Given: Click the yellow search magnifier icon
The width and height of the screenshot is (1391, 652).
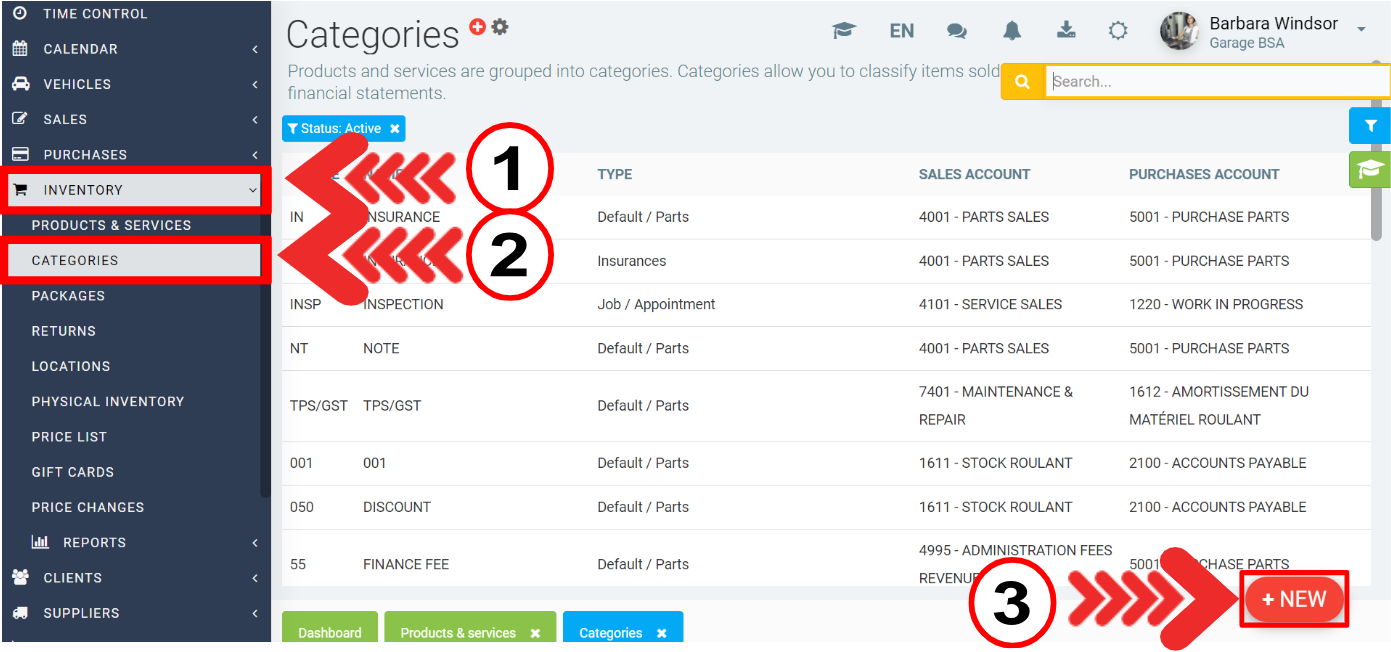Looking at the screenshot, I should coord(1022,82).
